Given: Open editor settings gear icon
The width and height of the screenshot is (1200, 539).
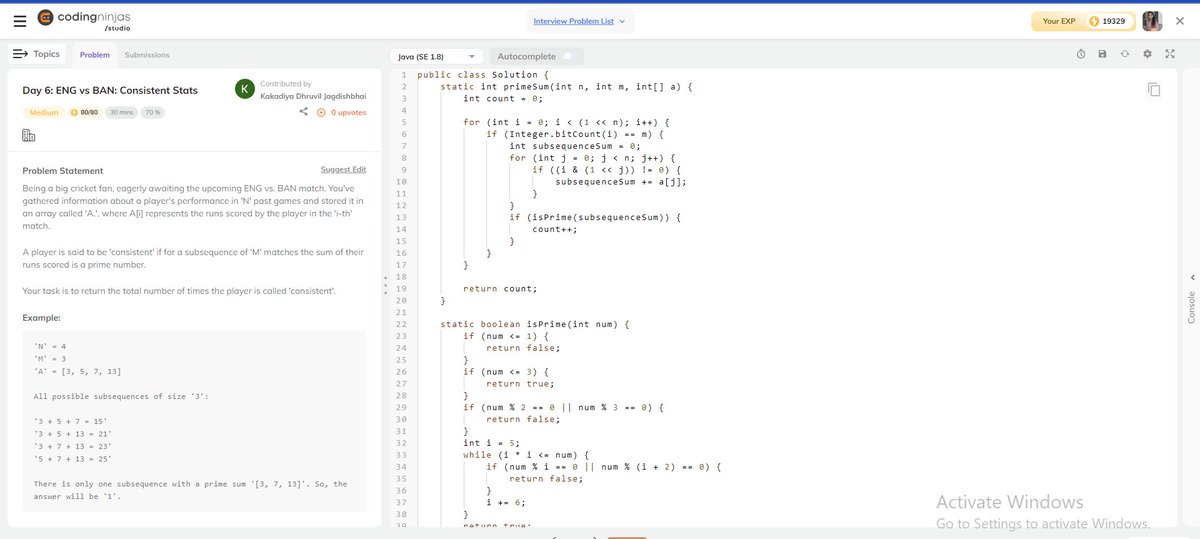Looking at the screenshot, I should (x=1147, y=54).
